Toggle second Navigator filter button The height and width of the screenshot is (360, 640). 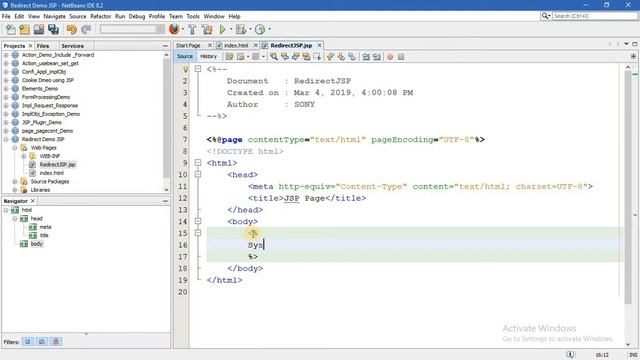pos(42,342)
